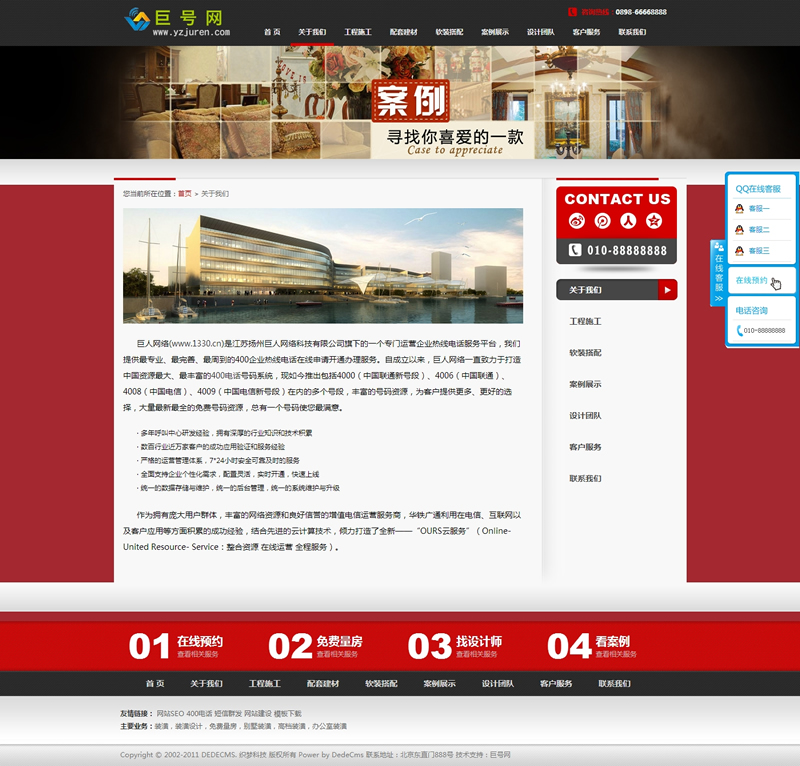Open the 模板下载 friendly link in footer

(287, 714)
